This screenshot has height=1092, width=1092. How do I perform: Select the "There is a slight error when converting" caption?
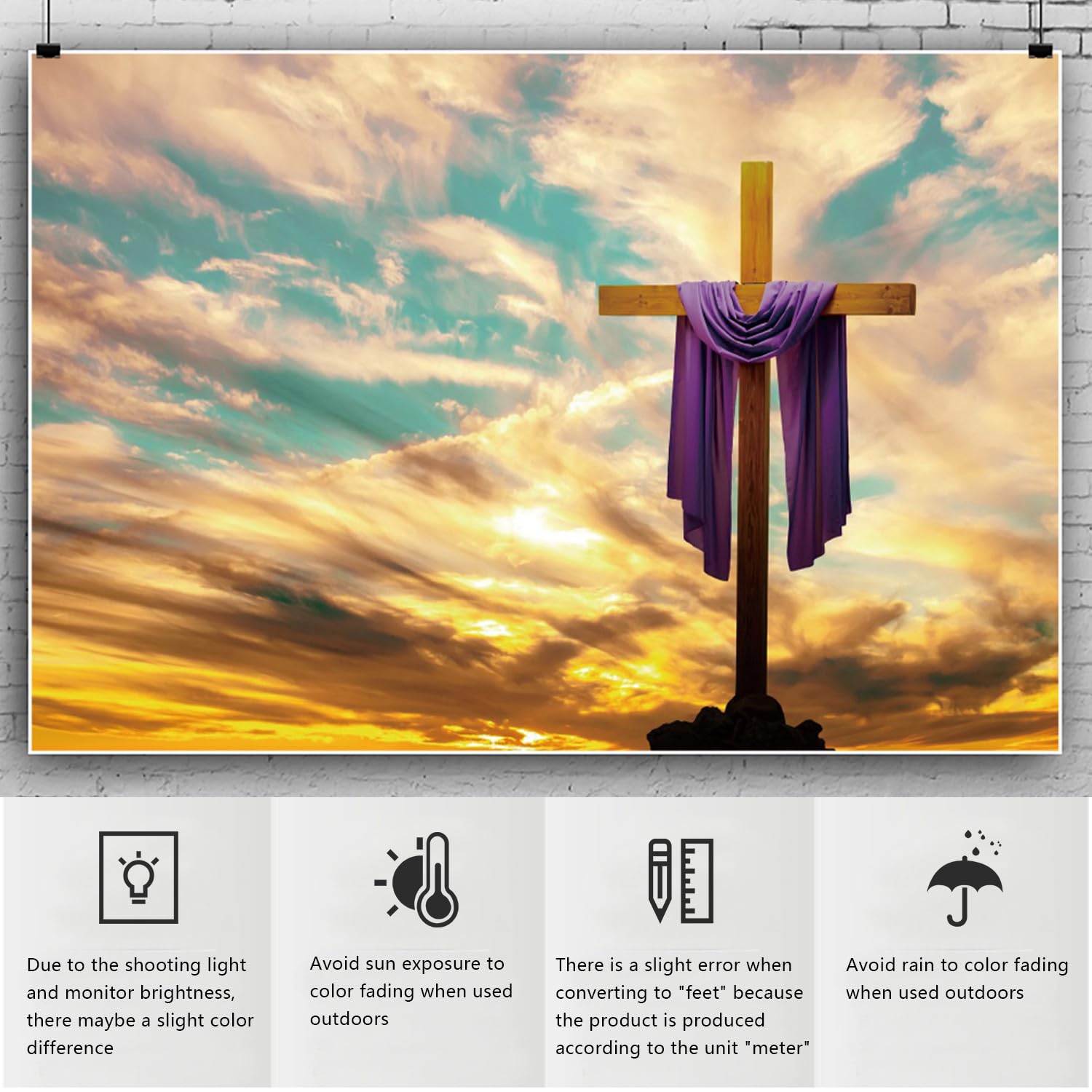pos(683,1006)
